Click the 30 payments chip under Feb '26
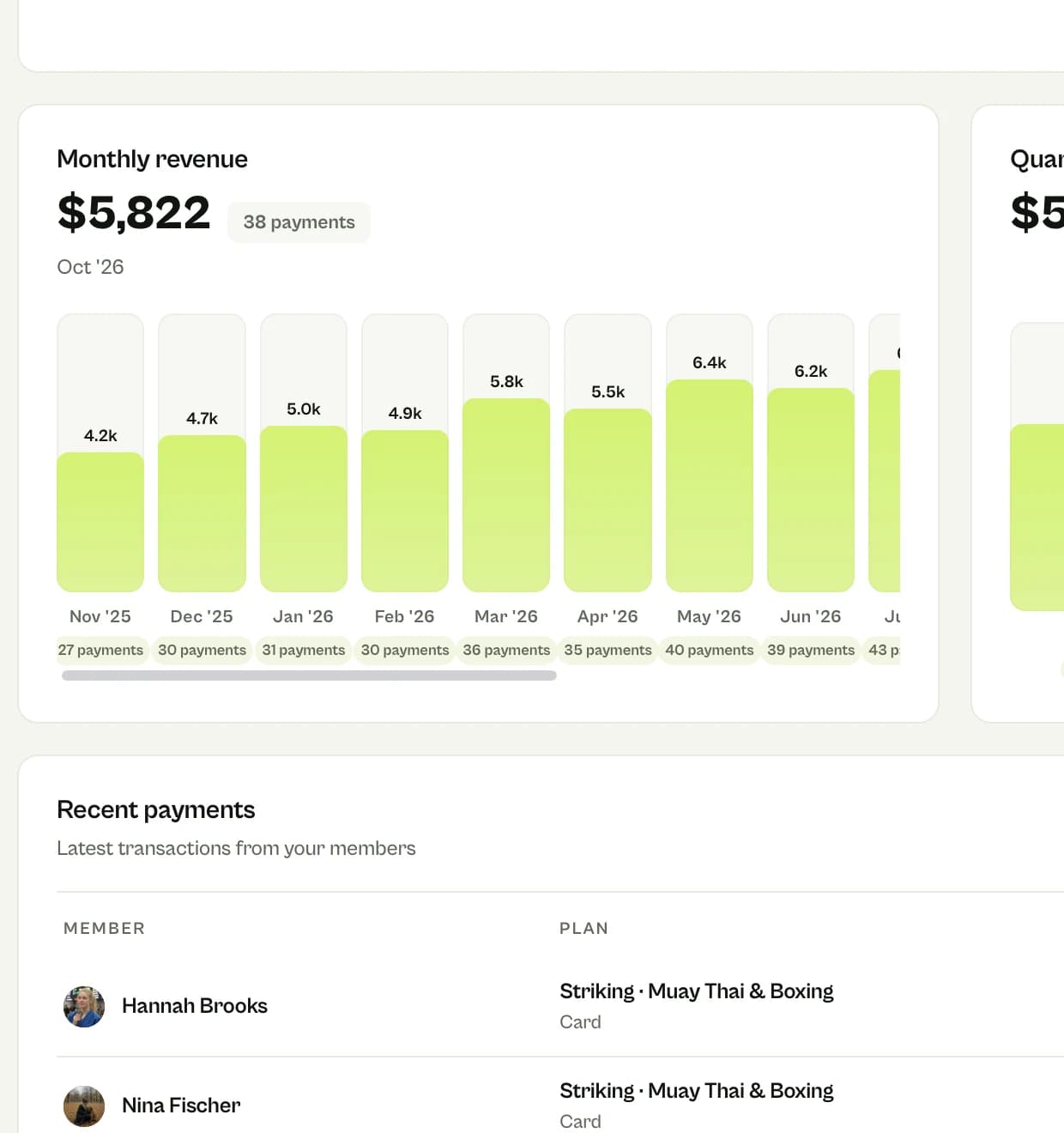 click(x=405, y=650)
